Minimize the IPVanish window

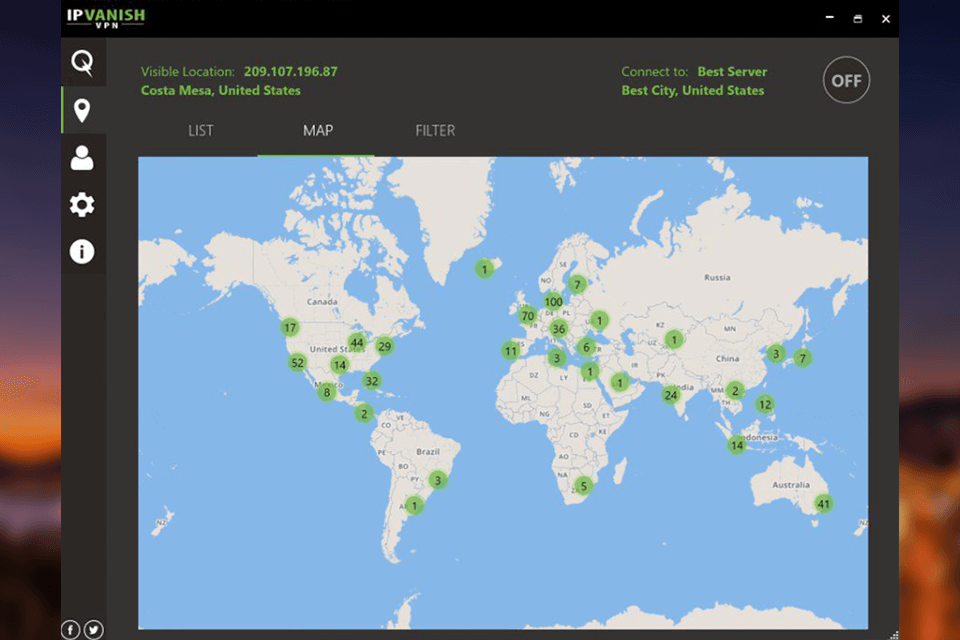[x=830, y=18]
